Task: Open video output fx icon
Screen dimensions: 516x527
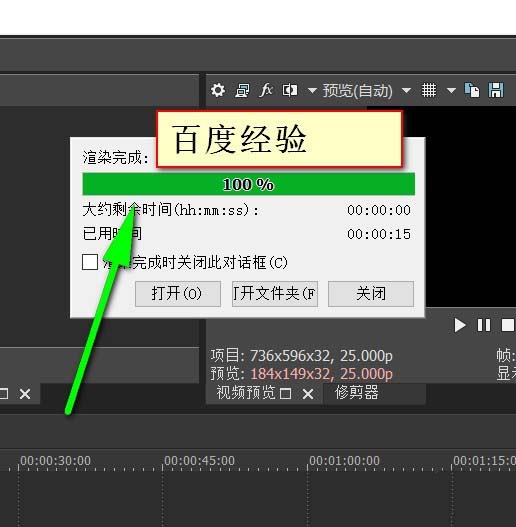Action: [x=266, y=90]
